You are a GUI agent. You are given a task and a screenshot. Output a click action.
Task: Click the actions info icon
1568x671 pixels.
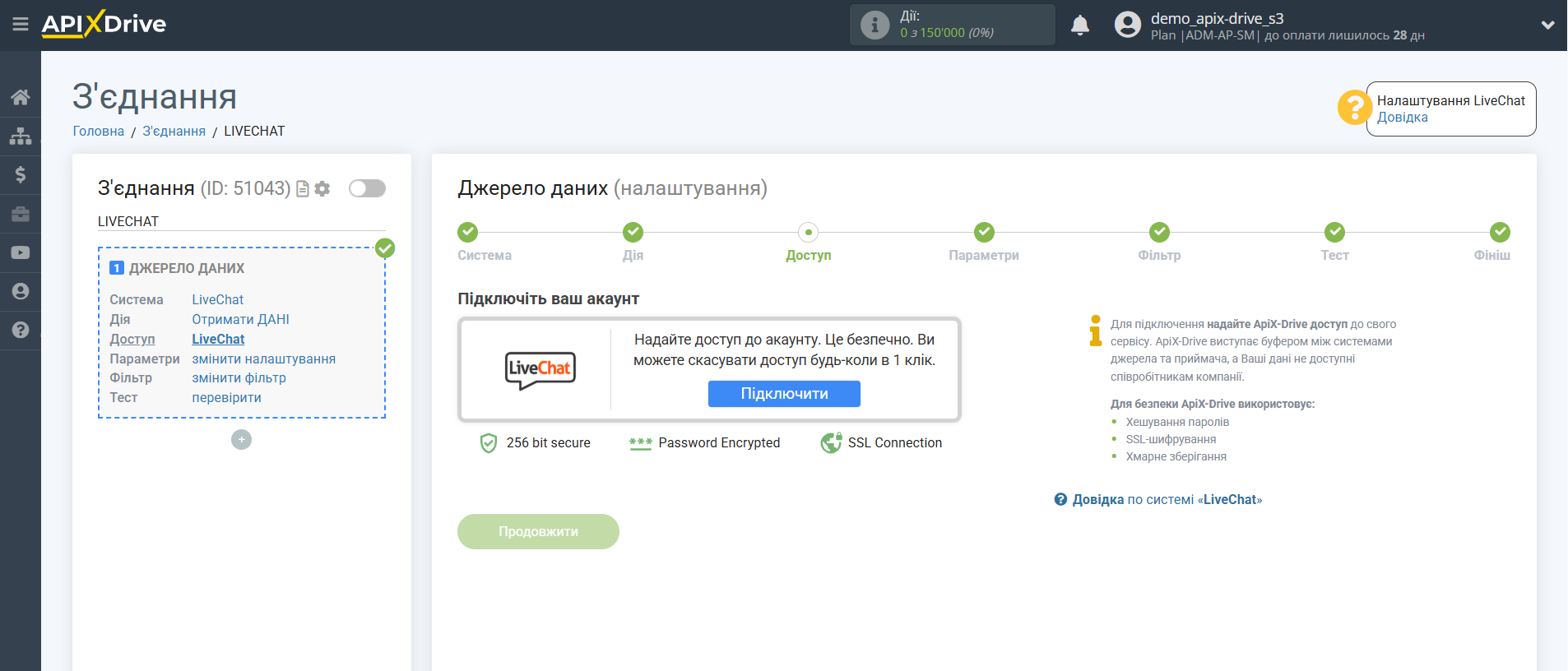click(x=874, y=25)
